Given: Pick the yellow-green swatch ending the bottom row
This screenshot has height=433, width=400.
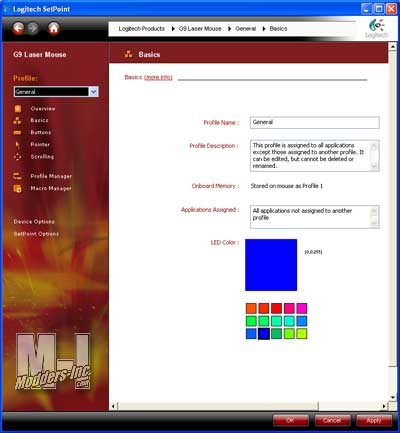Looking at the screenshot, I should [x=302, y=334].
